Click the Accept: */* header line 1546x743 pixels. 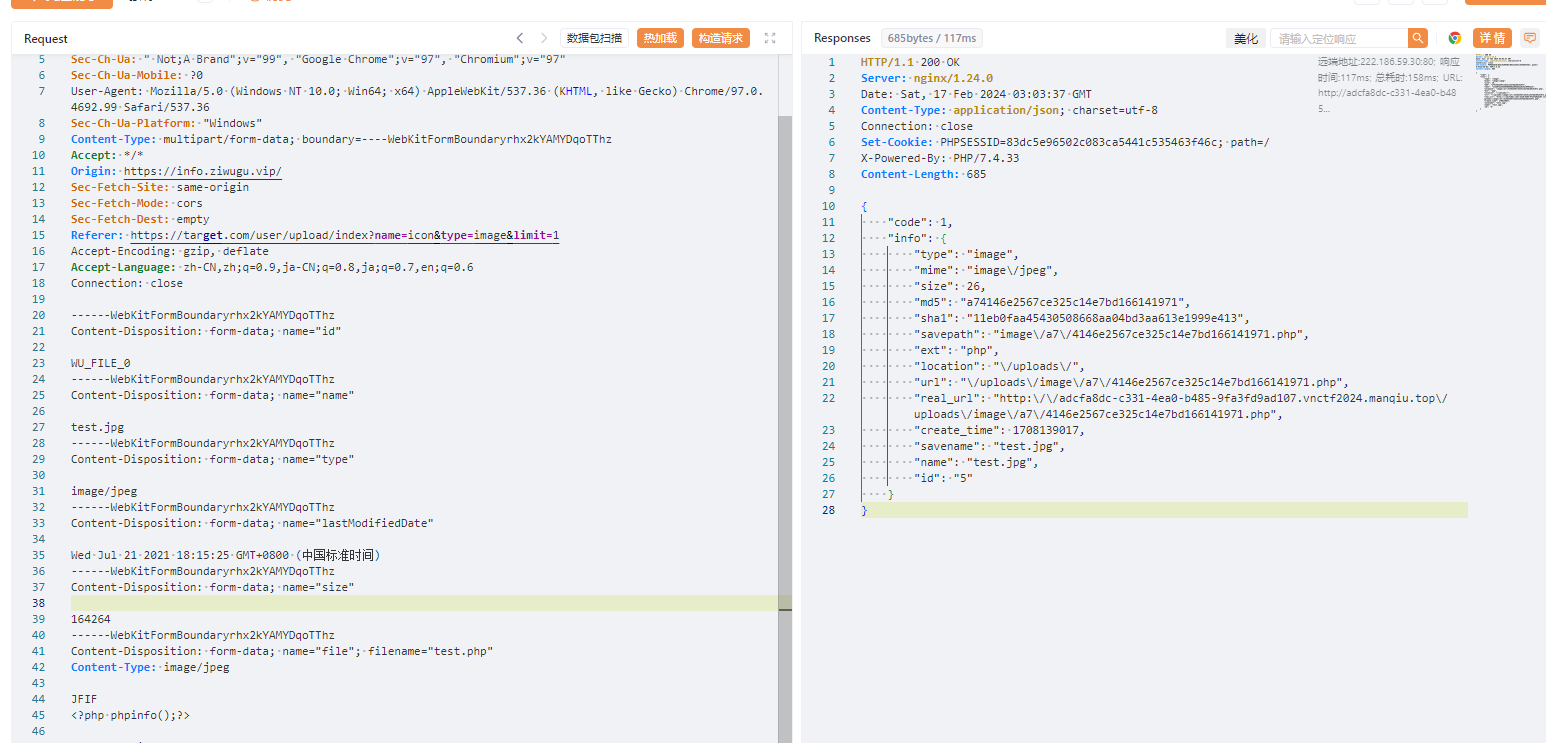107,155
